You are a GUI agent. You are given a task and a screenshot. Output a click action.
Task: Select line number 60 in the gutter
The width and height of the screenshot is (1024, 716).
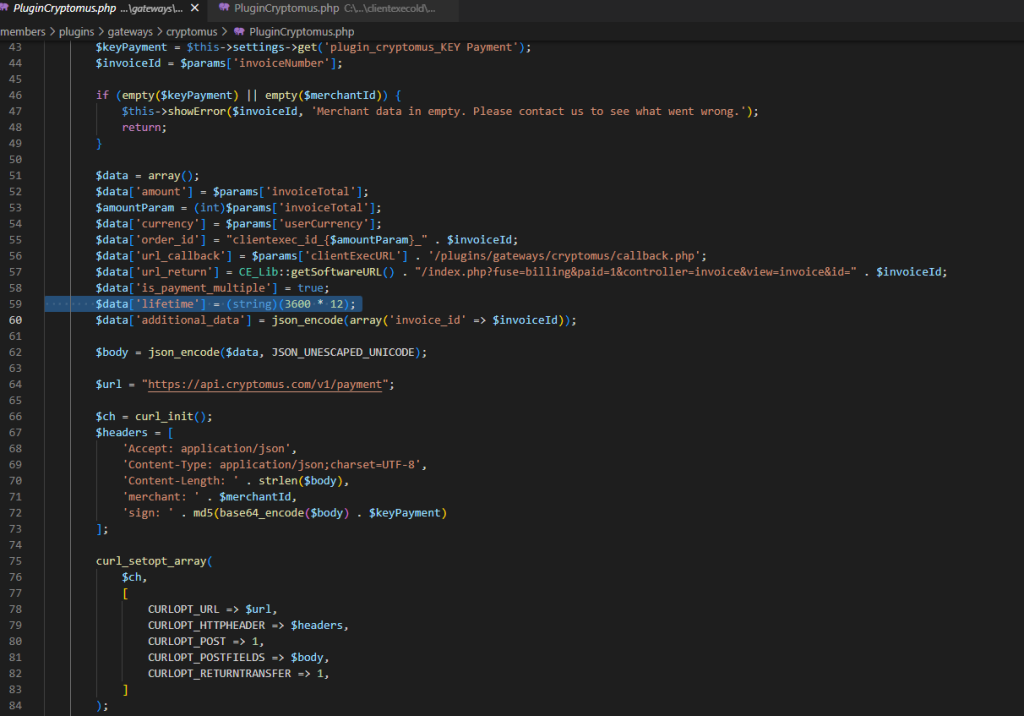point(16,320)
